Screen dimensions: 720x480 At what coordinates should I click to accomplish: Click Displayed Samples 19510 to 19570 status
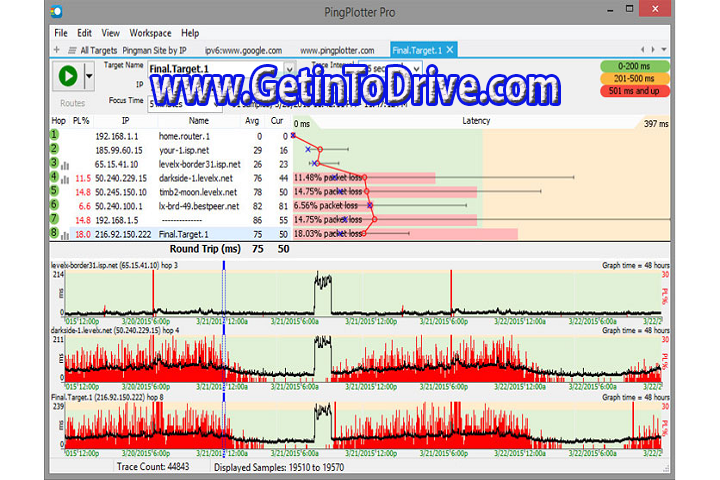(x=279, y=468)
